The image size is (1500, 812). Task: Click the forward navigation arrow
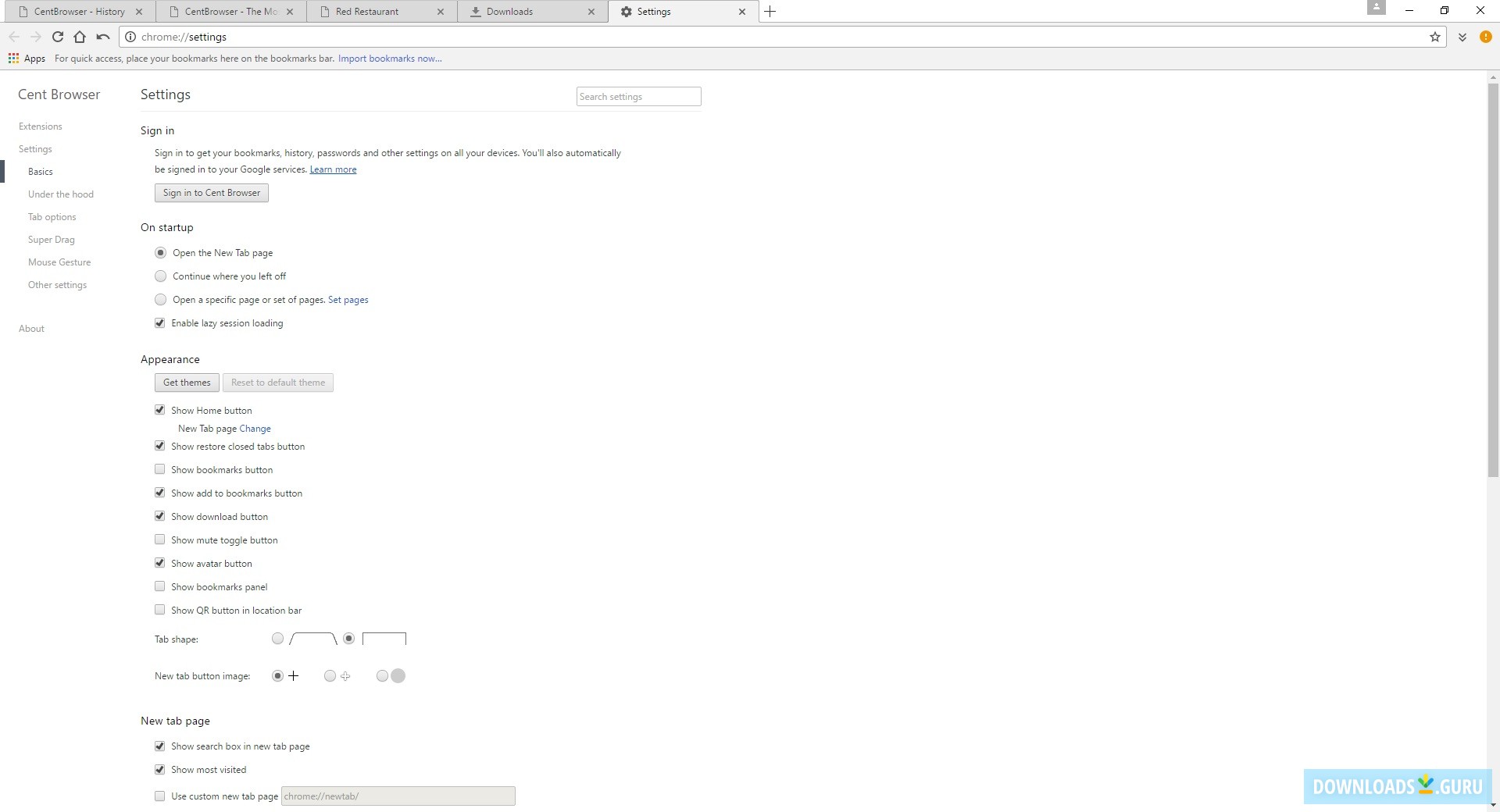tap(35, 37)
